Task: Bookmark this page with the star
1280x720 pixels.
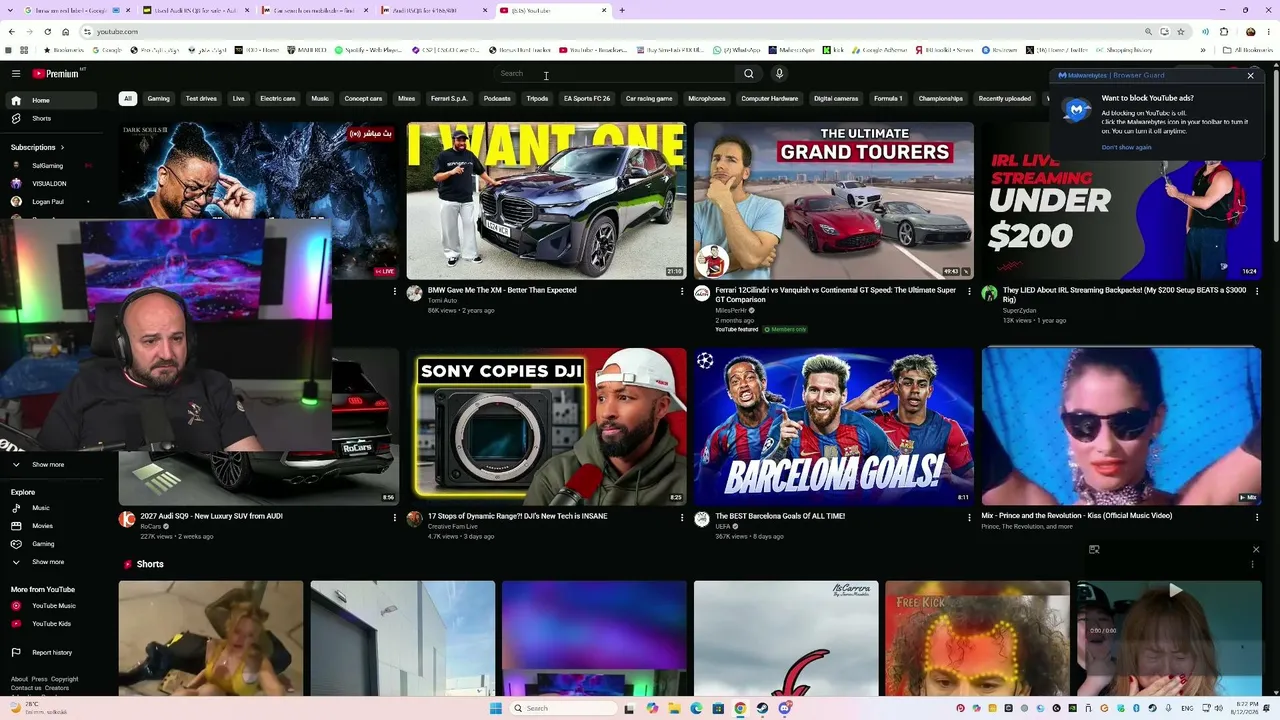Action: (1181, 32)
